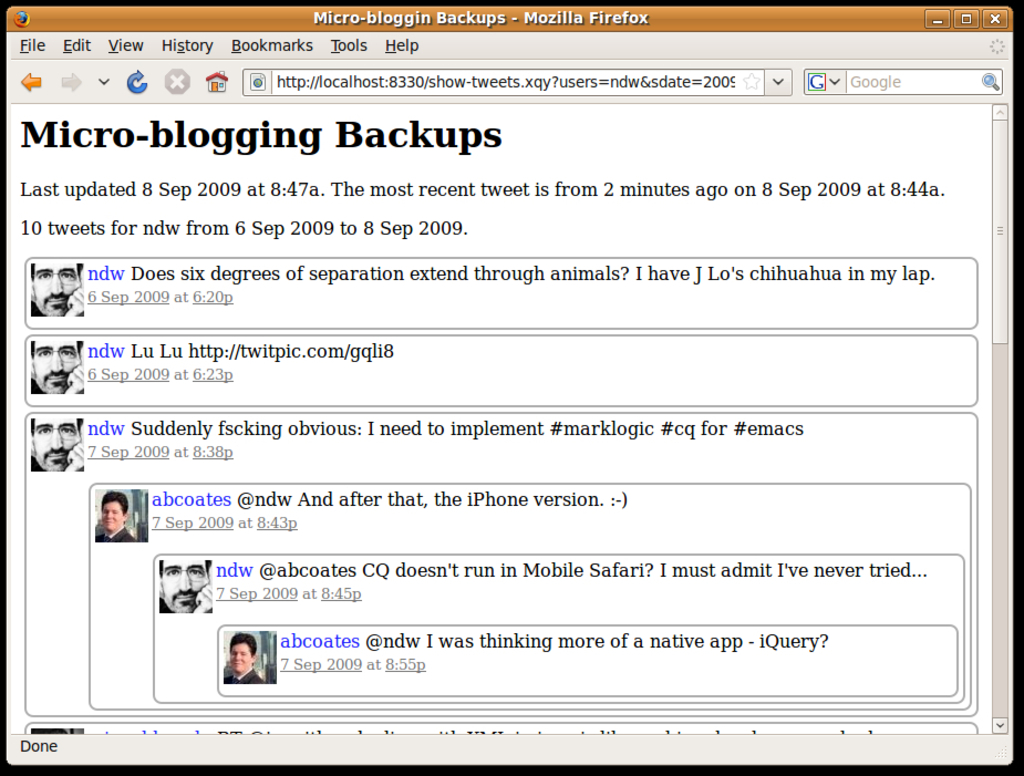This screenshot has width=1024, height=776.
Task: Minimize the Firefox window
Action: 938,18
